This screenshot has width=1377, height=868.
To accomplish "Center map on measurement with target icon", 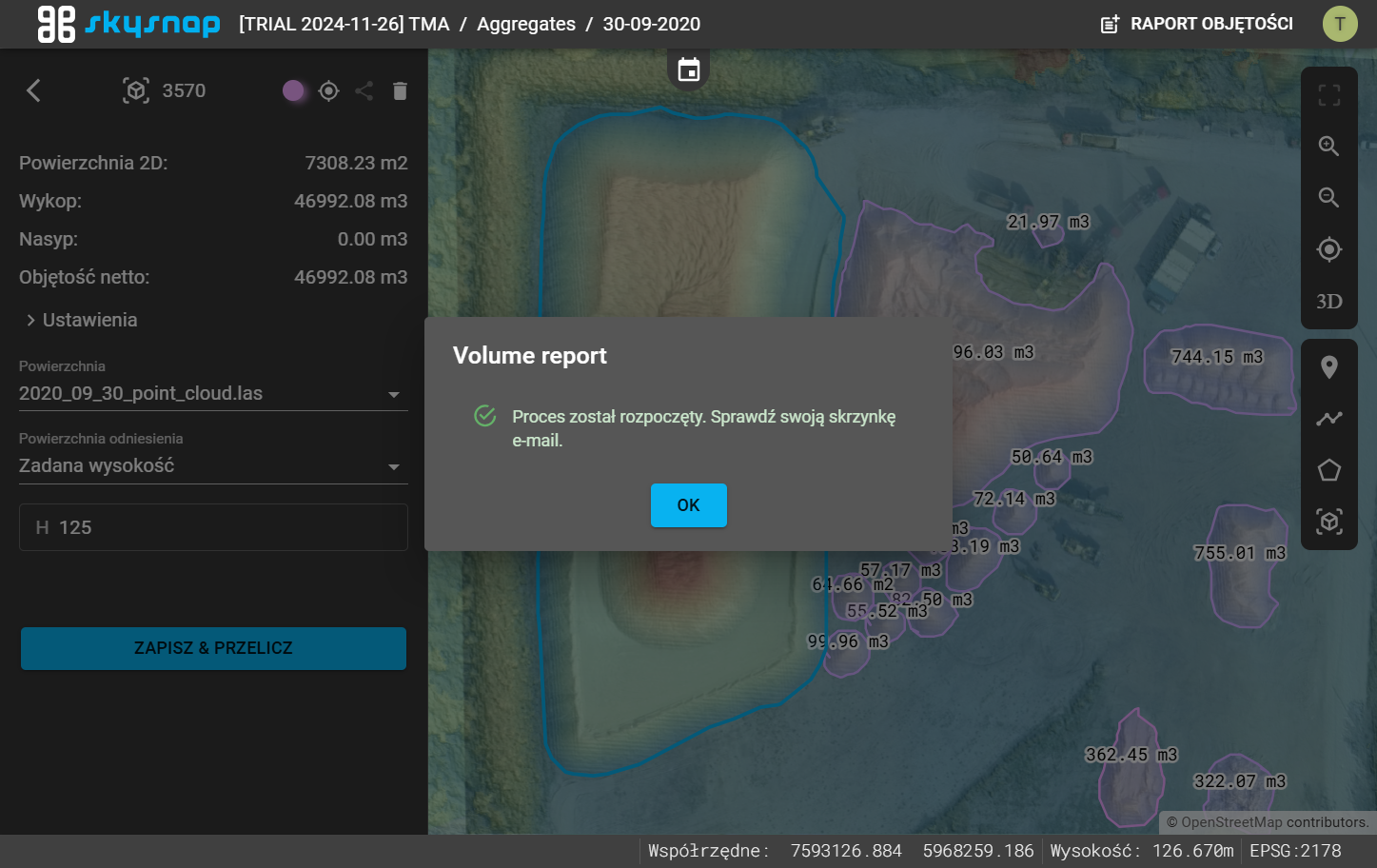I will pyautogui.click(x=329, y=90).
